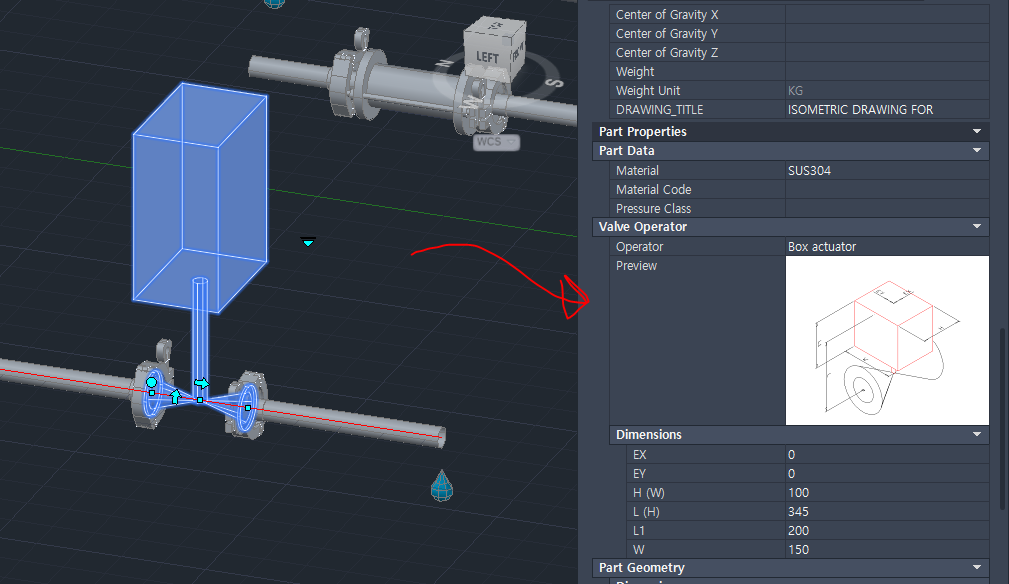1009x584 pixels.
Task: Click the teal sphere marker at the top of the viewport
Action: coord(273,5)
